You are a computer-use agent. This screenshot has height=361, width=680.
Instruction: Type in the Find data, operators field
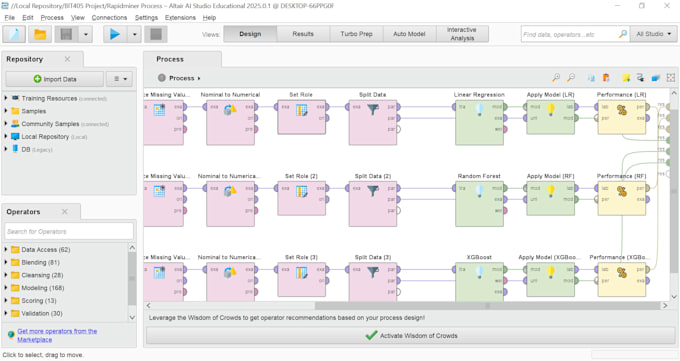(x=569, y=34)
